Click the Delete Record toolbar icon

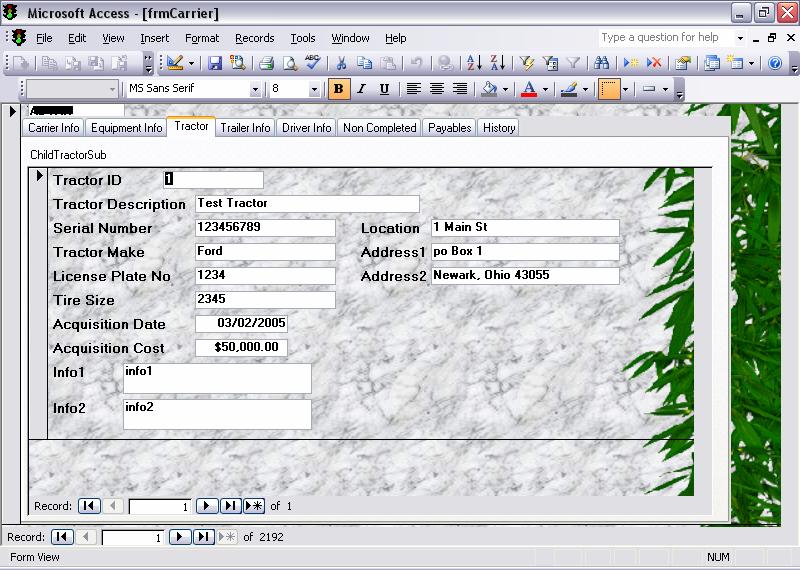click(654, 63)
